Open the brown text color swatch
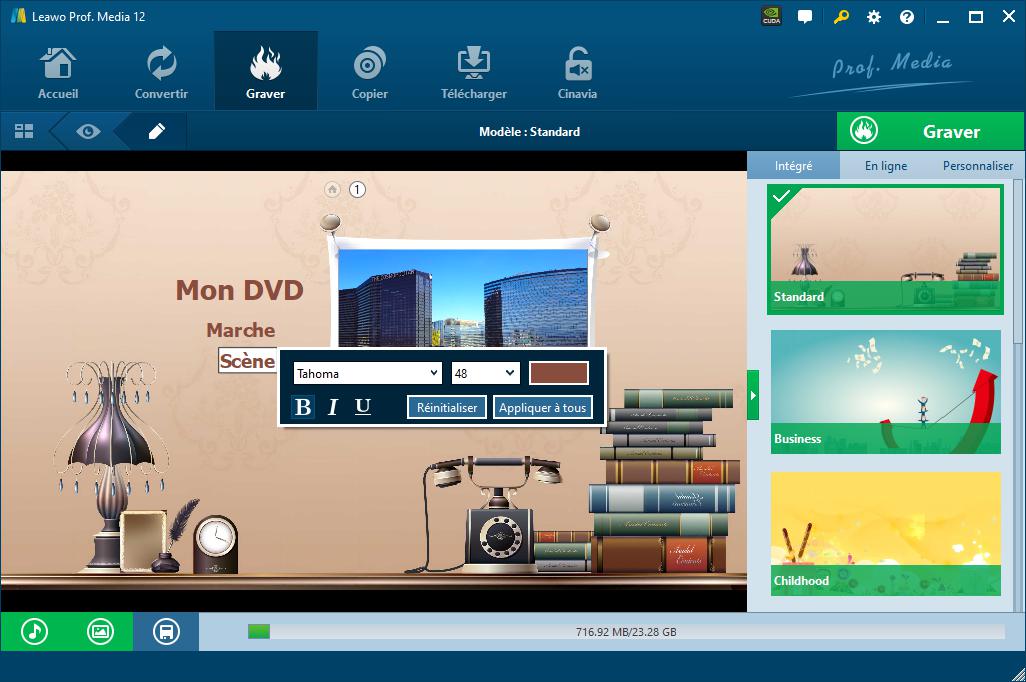The height and width of the screenshot is (682, 1026). tap(559, 373)
